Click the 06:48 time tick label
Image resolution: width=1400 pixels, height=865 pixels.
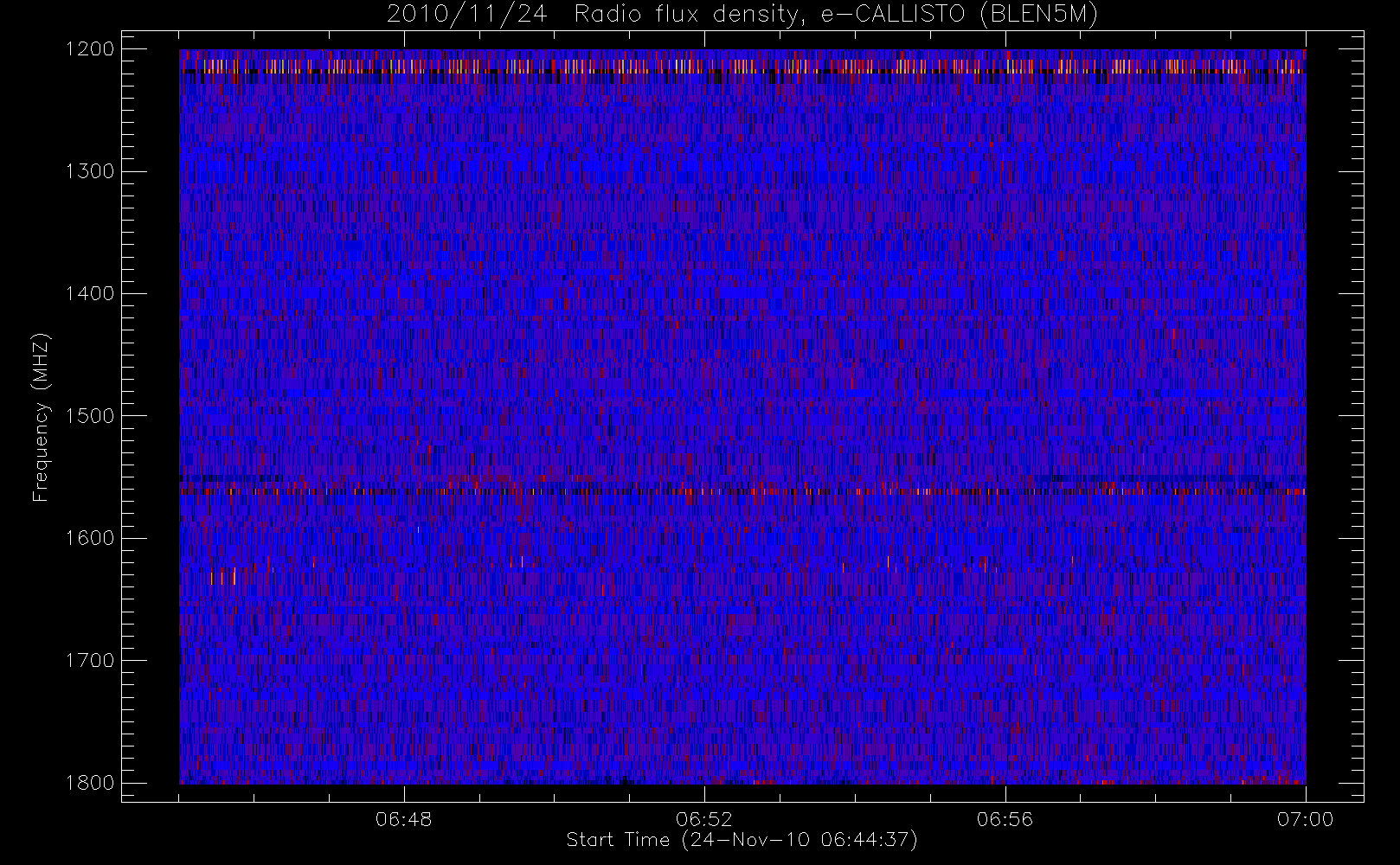click(404, 819)
